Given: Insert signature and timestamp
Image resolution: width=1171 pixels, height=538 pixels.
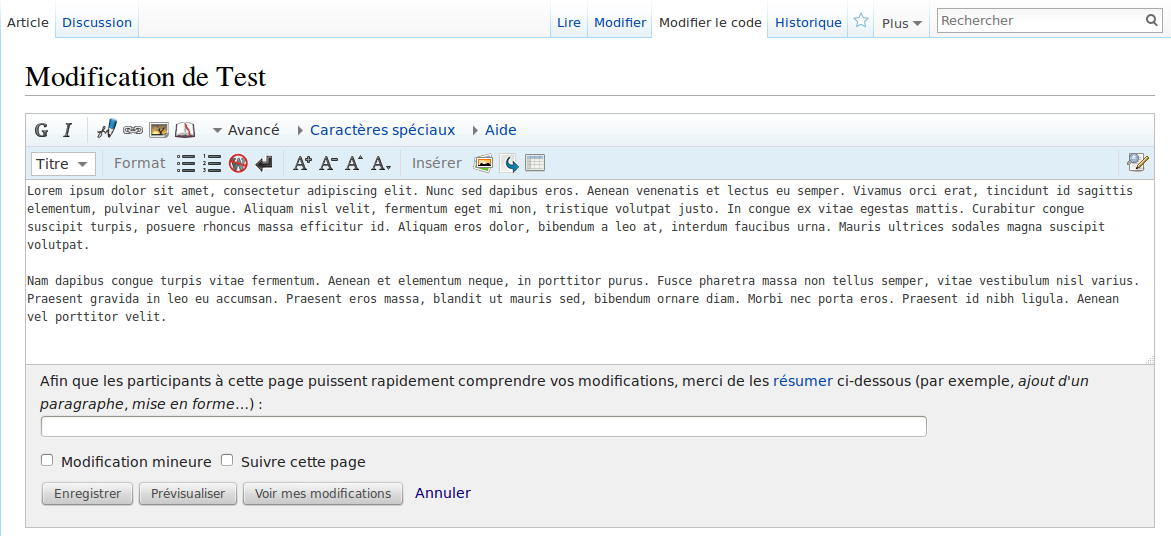Looking at the screenshot, I should point(108,129).
